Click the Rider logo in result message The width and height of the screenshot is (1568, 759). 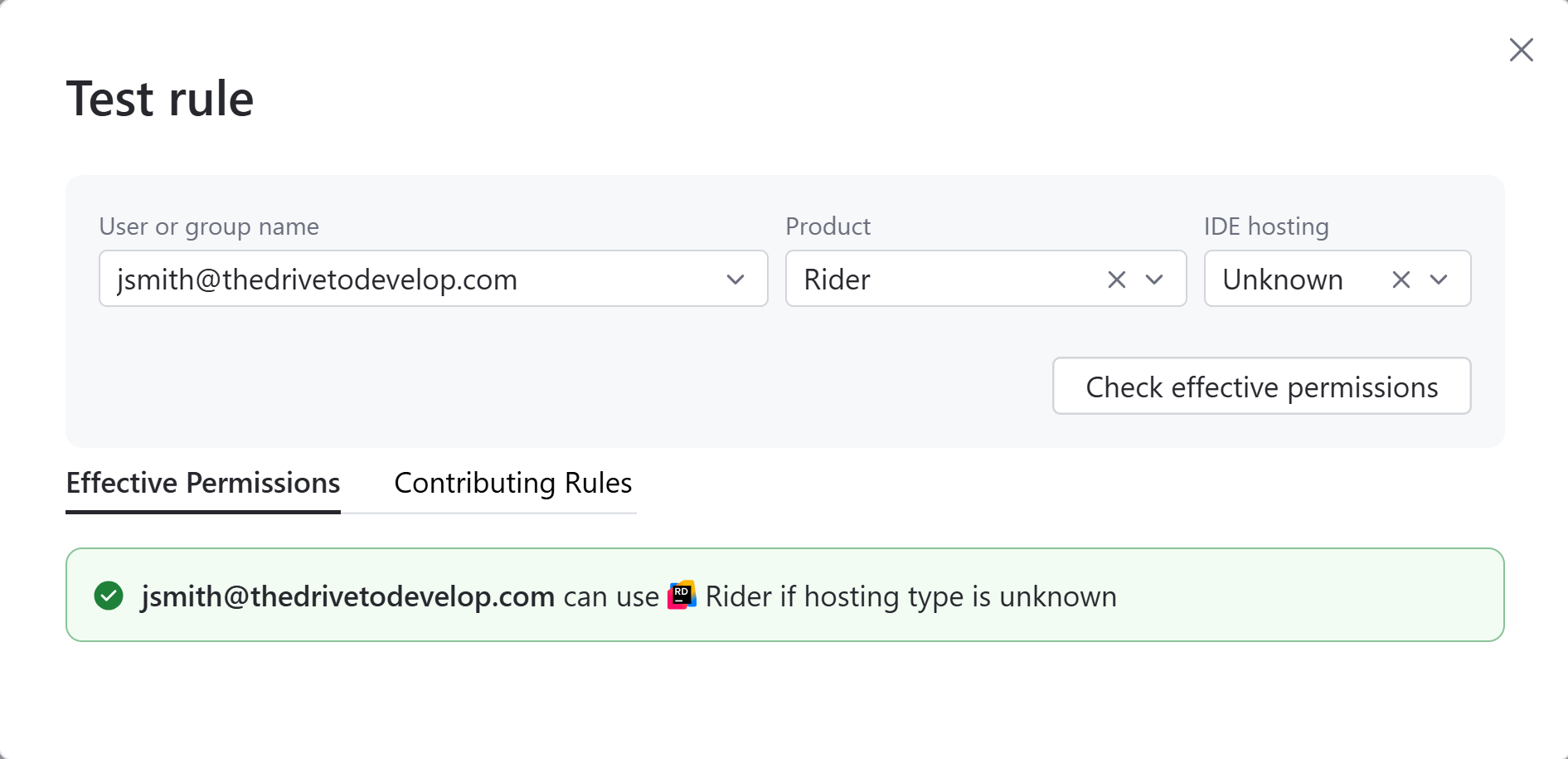click(x=682, y=594)
